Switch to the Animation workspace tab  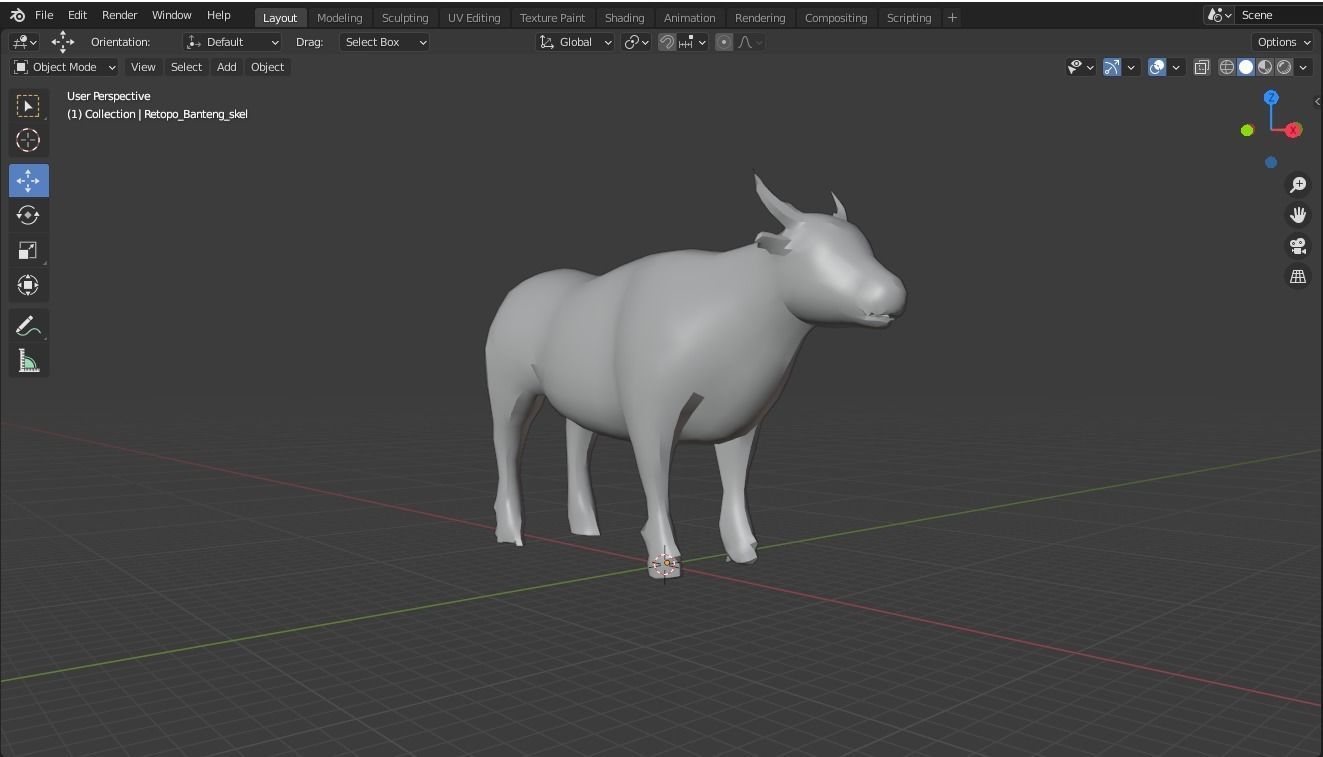[689, 18]
